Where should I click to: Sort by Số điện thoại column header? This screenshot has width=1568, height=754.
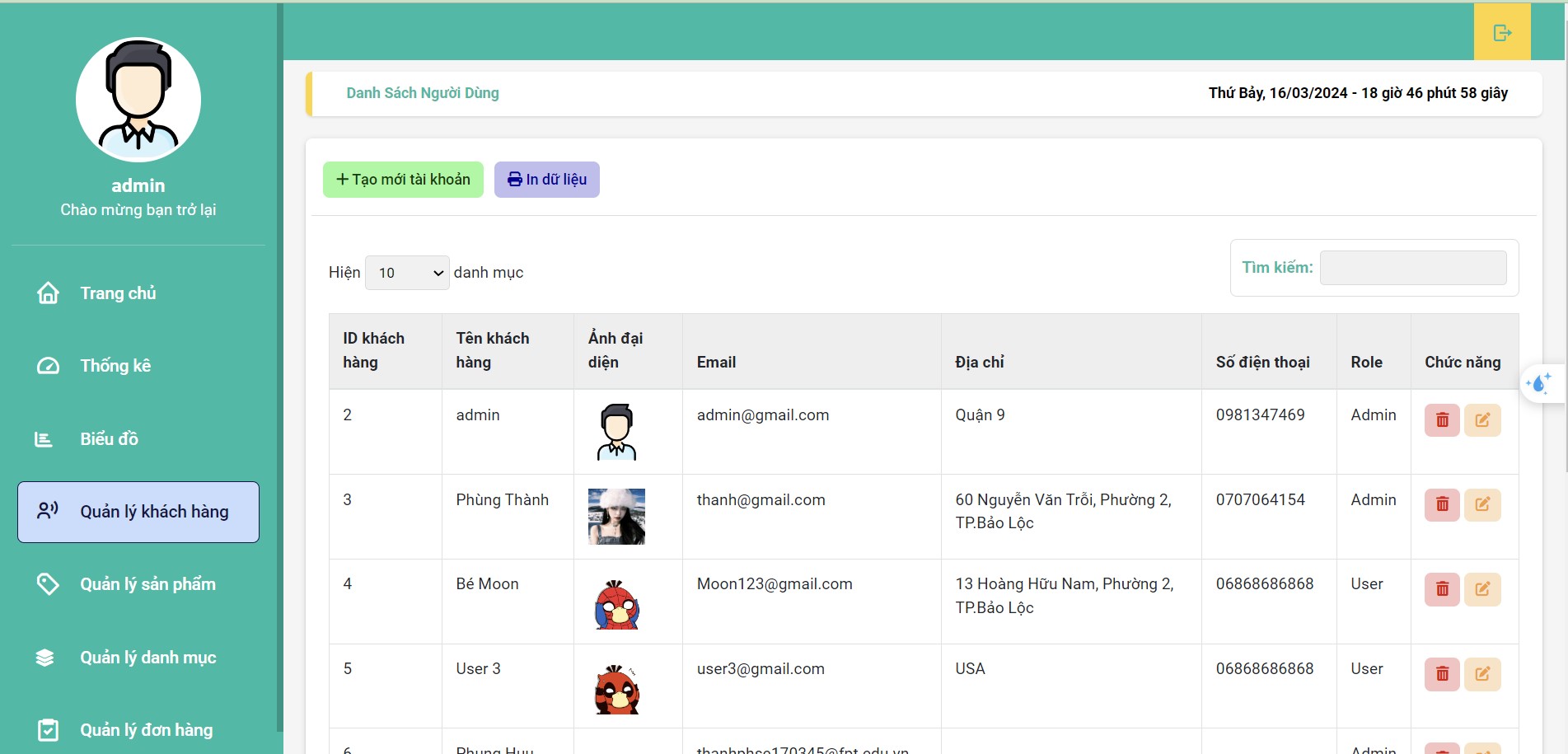1269,351
